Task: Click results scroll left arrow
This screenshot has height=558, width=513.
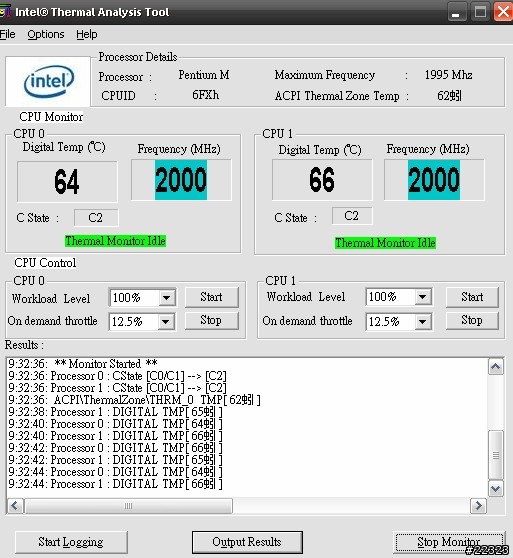Action: coord(15,506)
